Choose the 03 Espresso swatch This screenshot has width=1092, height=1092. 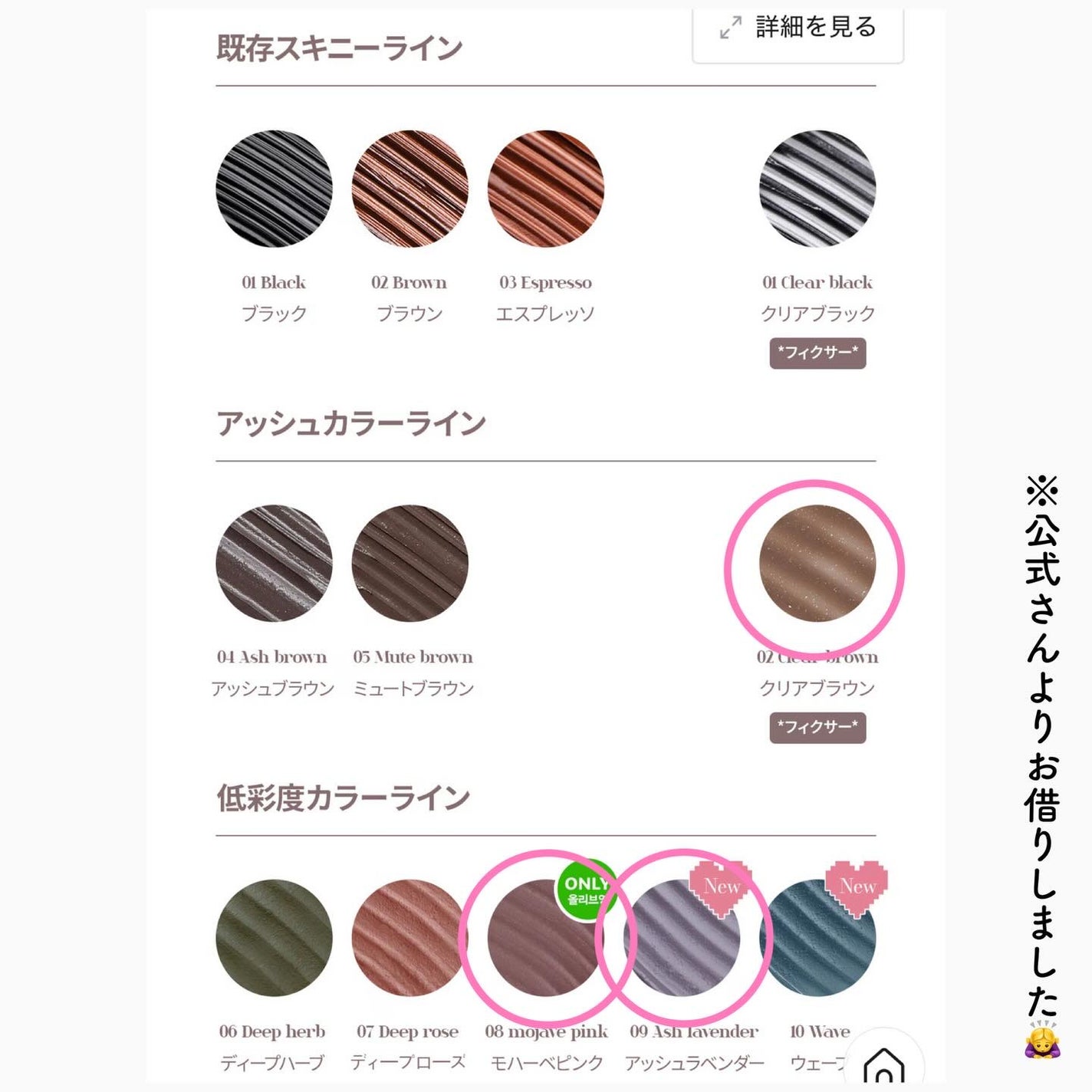tap(545, 189)
